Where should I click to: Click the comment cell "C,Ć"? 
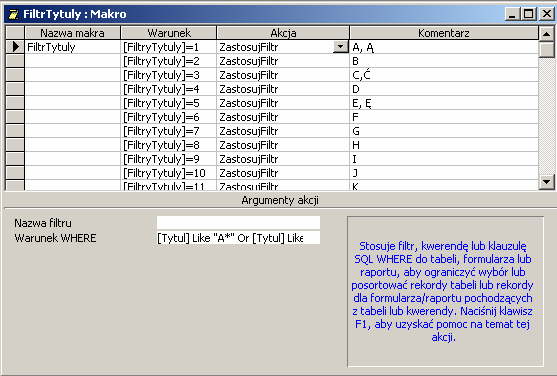[x=444, y=75]
